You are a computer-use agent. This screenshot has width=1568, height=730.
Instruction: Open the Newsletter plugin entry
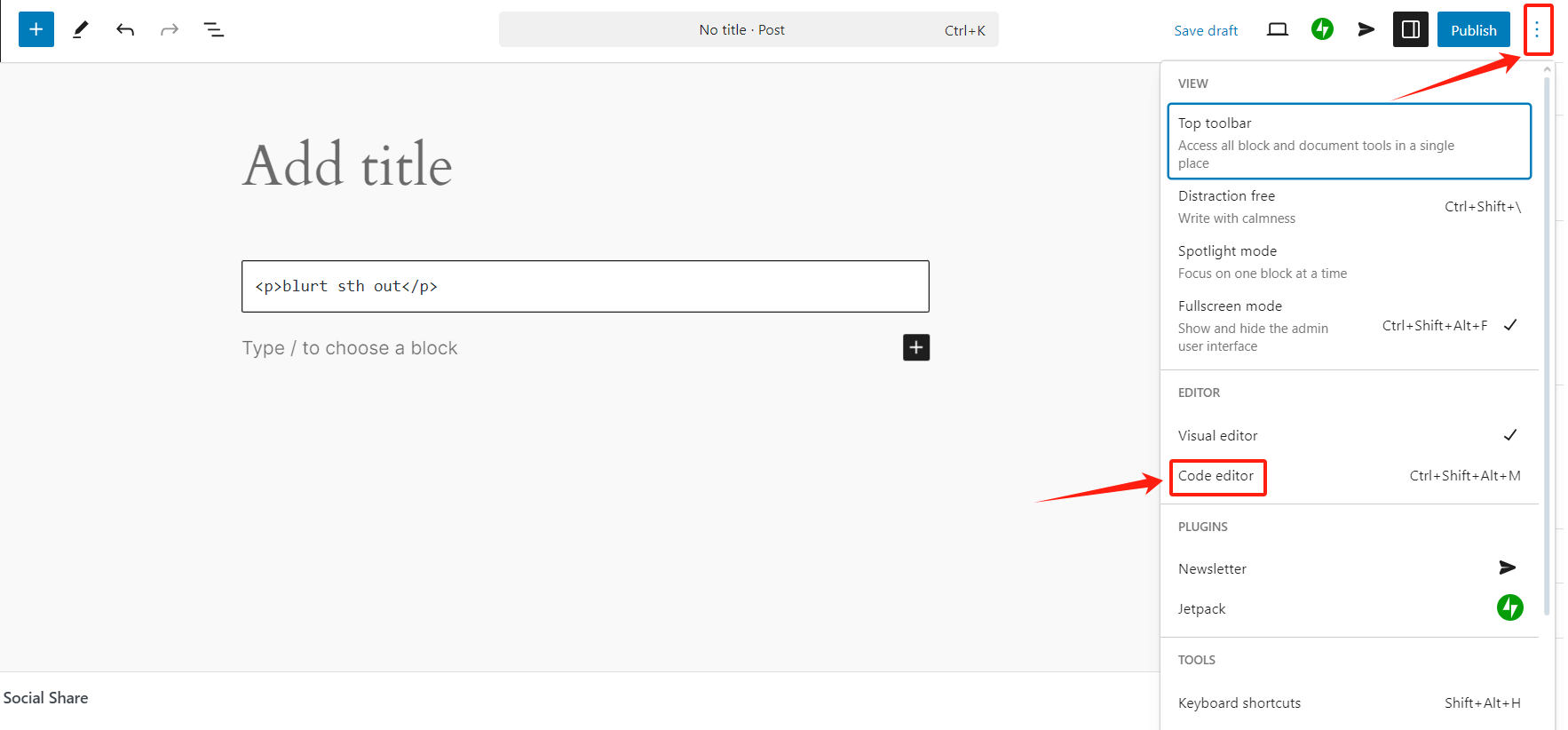tap(1350, 568)
